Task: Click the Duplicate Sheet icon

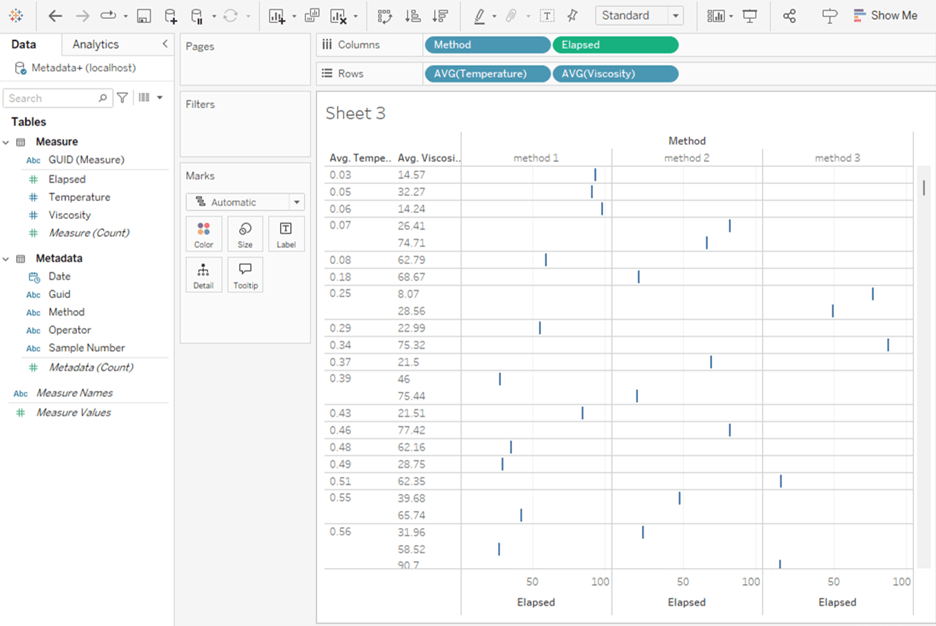Action: point(313,15)
